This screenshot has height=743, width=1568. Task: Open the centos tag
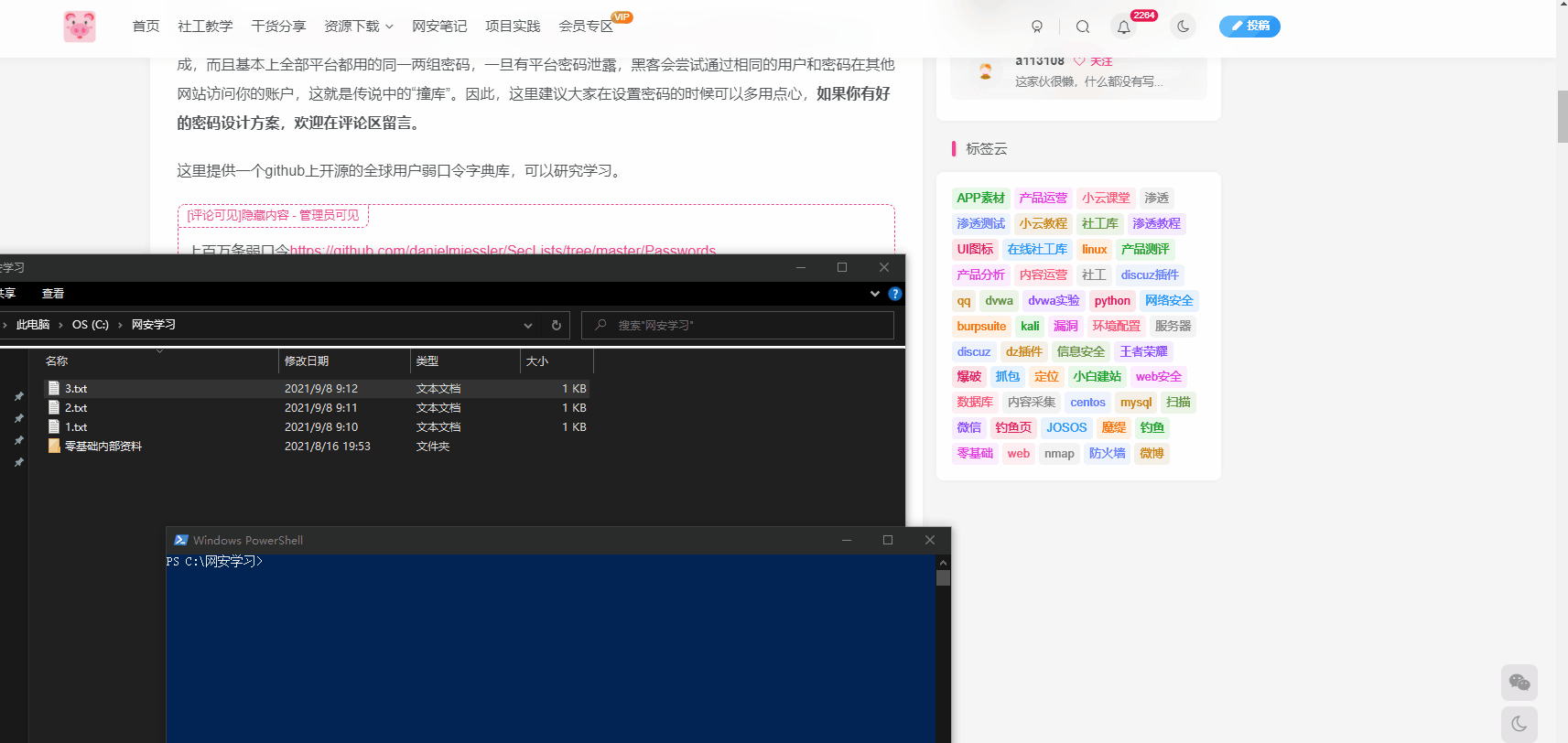(1088, 402)
